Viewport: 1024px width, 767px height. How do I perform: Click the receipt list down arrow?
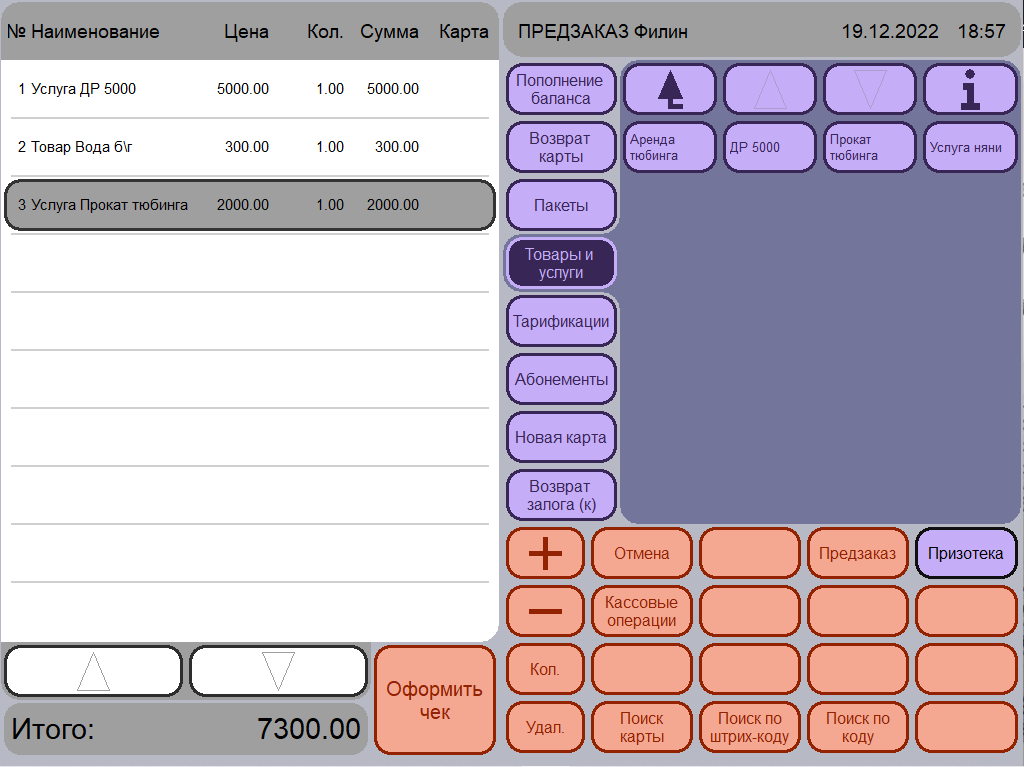[x=278, y=671]
